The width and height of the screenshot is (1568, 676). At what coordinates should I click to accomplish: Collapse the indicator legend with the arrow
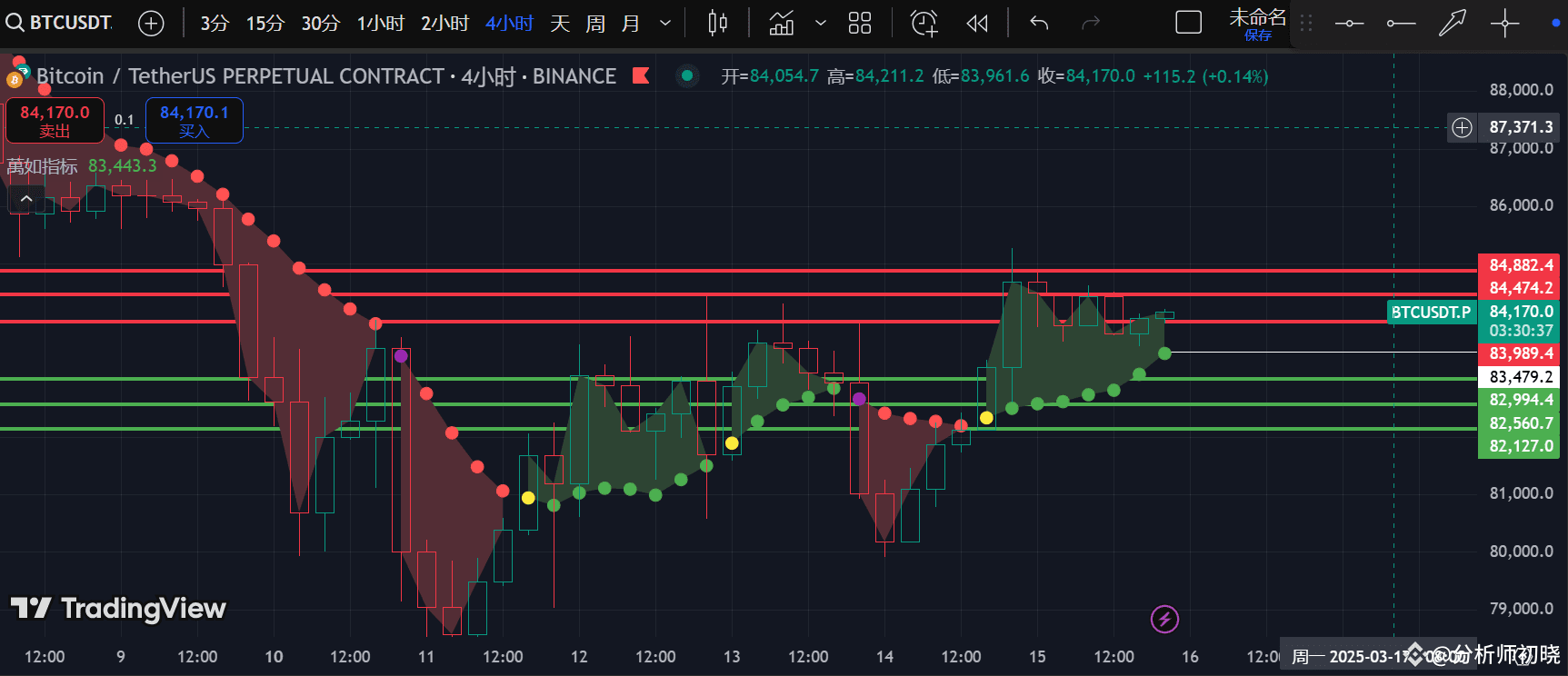pos(26,199)
